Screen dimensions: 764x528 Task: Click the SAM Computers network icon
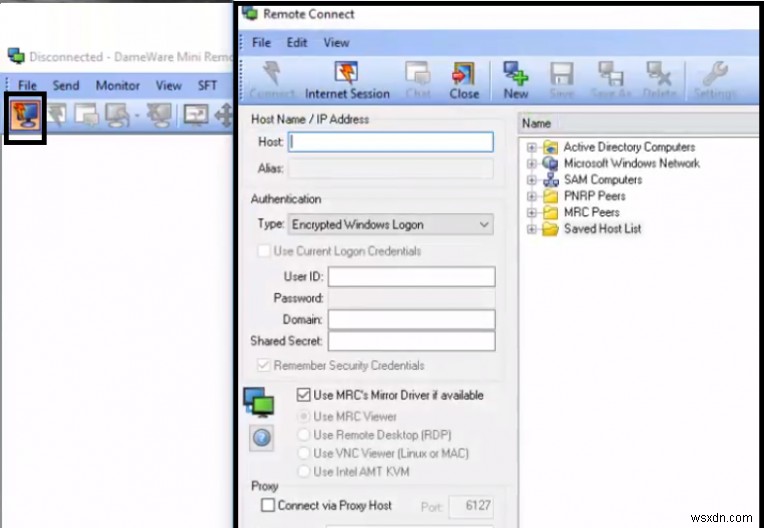pos(550,180)
